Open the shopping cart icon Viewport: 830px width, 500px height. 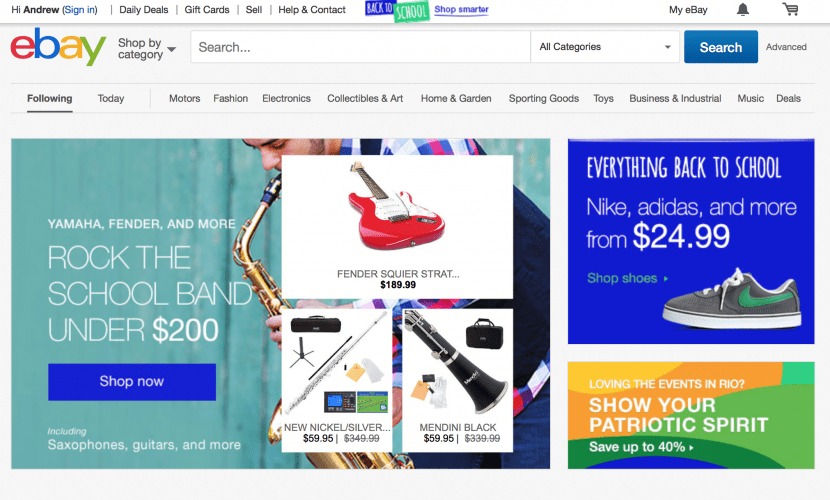[790, 9]
